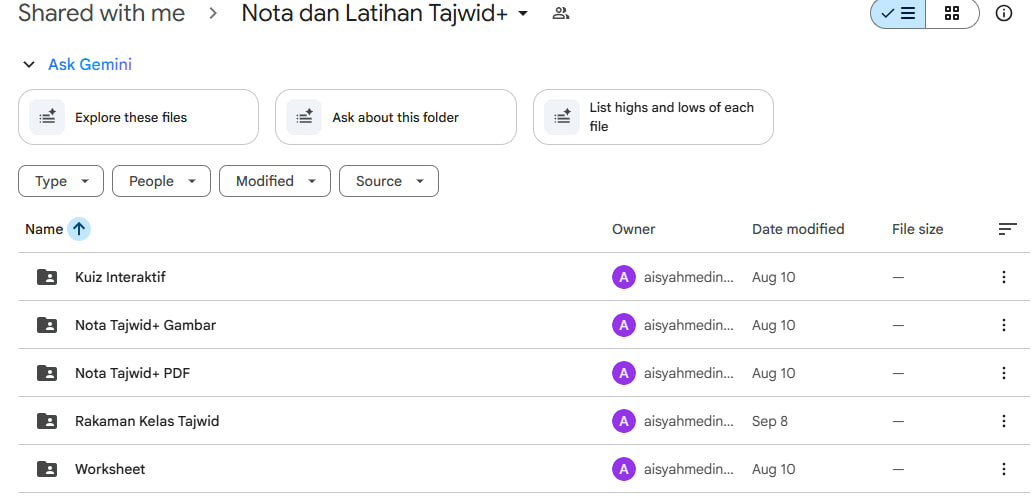Click the shared folder people icon

click(x=560, y=14)
